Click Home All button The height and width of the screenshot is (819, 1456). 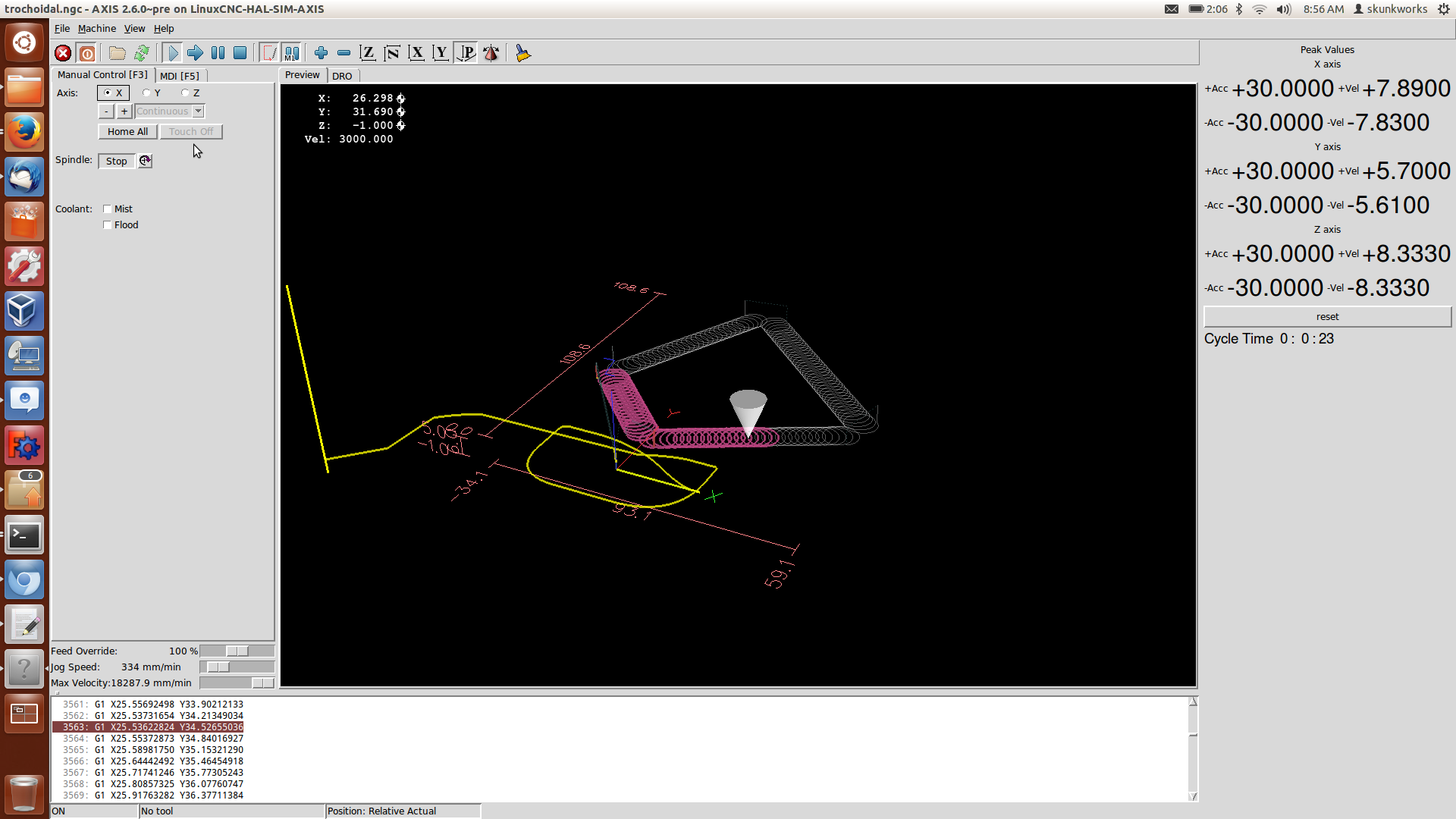[127, 131]
